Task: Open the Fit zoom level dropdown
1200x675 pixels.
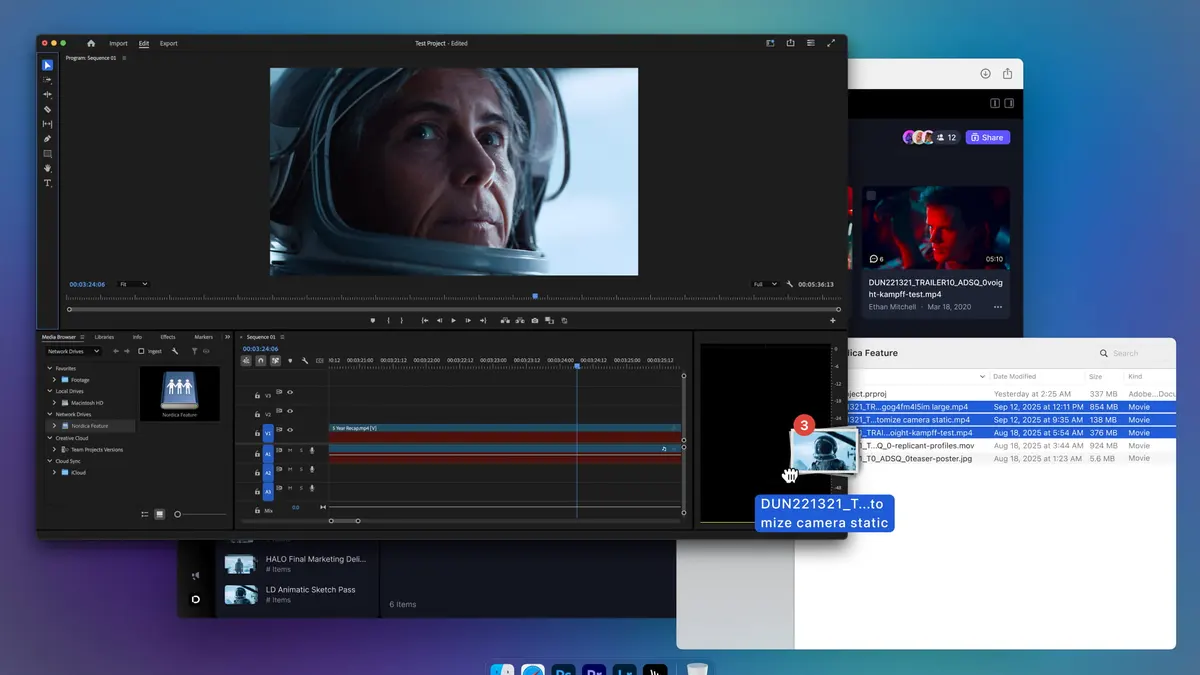Action: (x=134, y=284)
